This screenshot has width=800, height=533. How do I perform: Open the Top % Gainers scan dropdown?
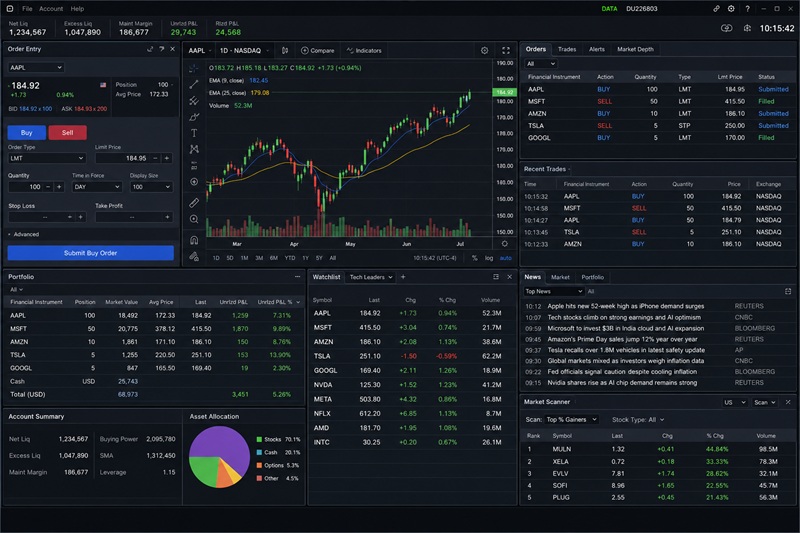pos(571,419)
